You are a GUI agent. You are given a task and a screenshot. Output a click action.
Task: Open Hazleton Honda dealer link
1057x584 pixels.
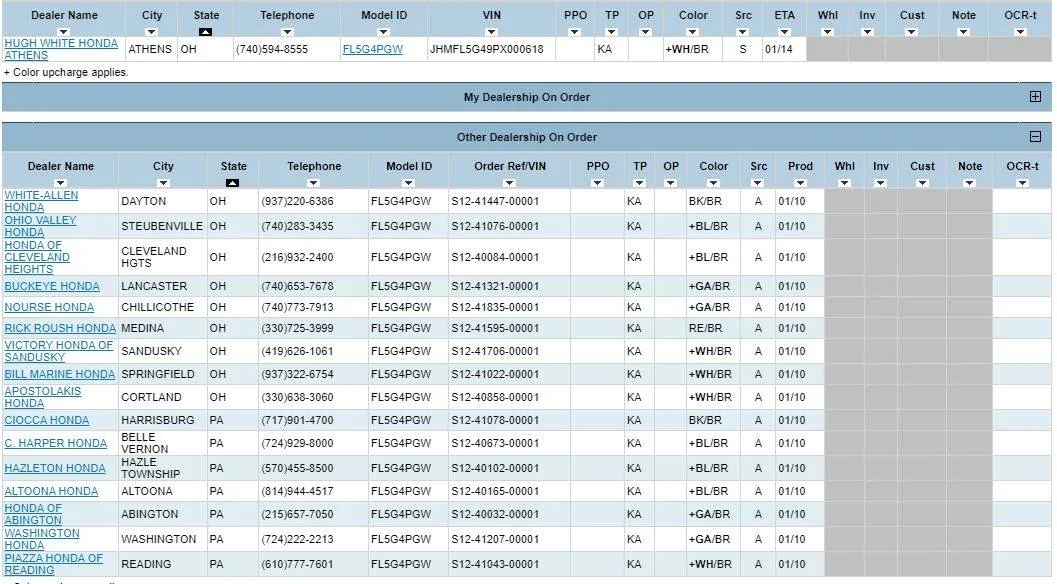point(55,468)
